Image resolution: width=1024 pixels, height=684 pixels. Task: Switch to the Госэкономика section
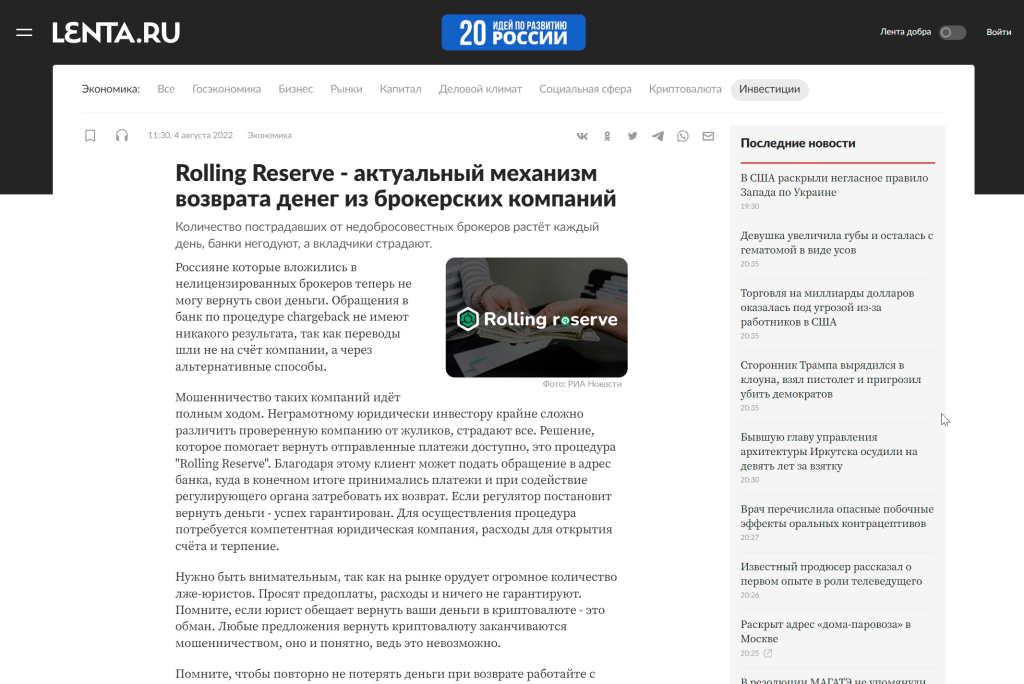(226, 89)
